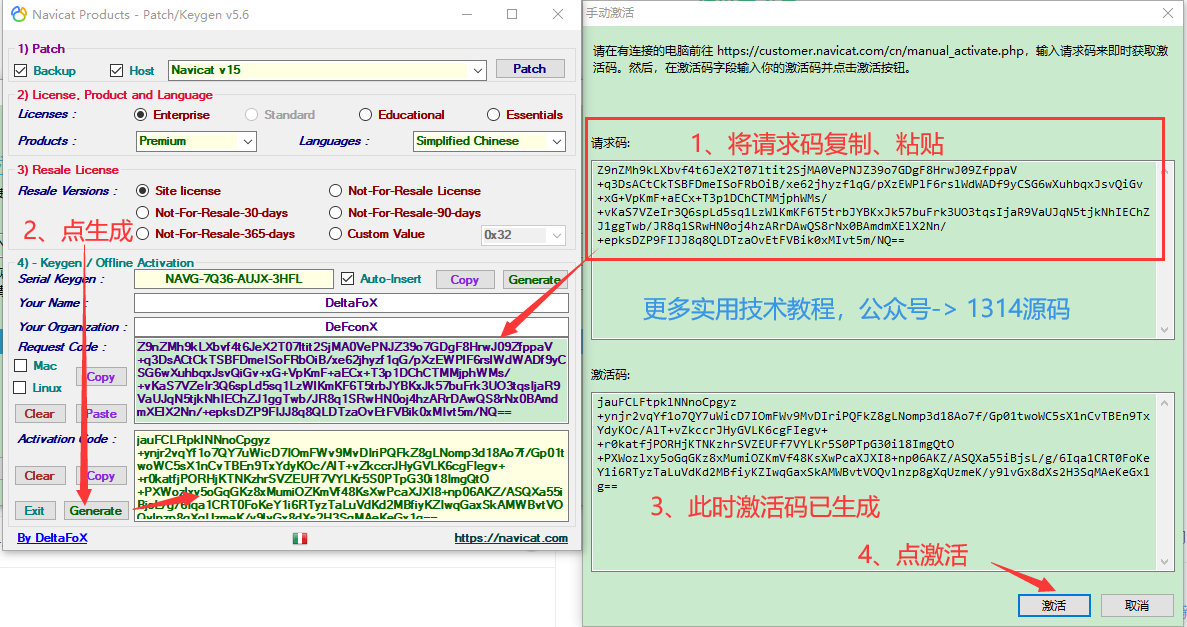Click scrollbar down arrow of 请求码 box
This screenshot has height=627, width=1187.
[1164, 330]
